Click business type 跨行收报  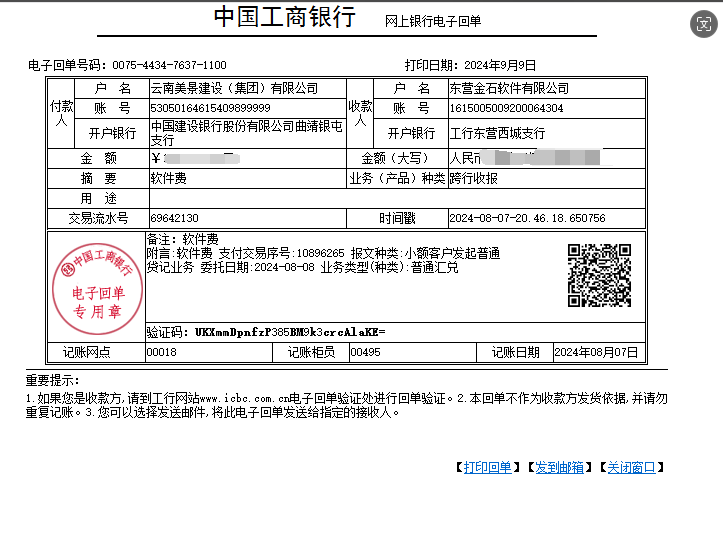(x=474, y=178)
